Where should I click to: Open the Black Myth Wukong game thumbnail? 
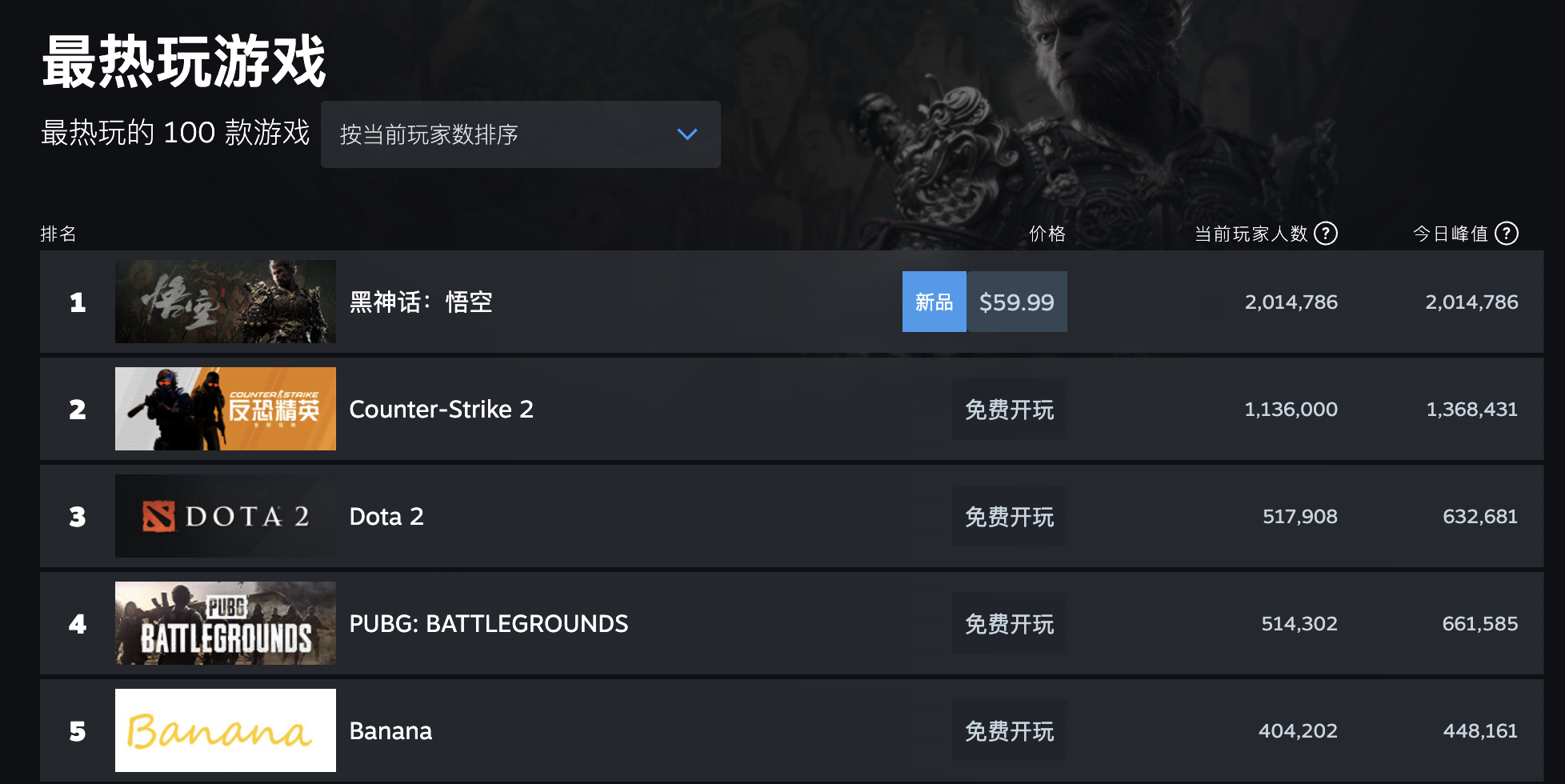click(x=226, y=302)
